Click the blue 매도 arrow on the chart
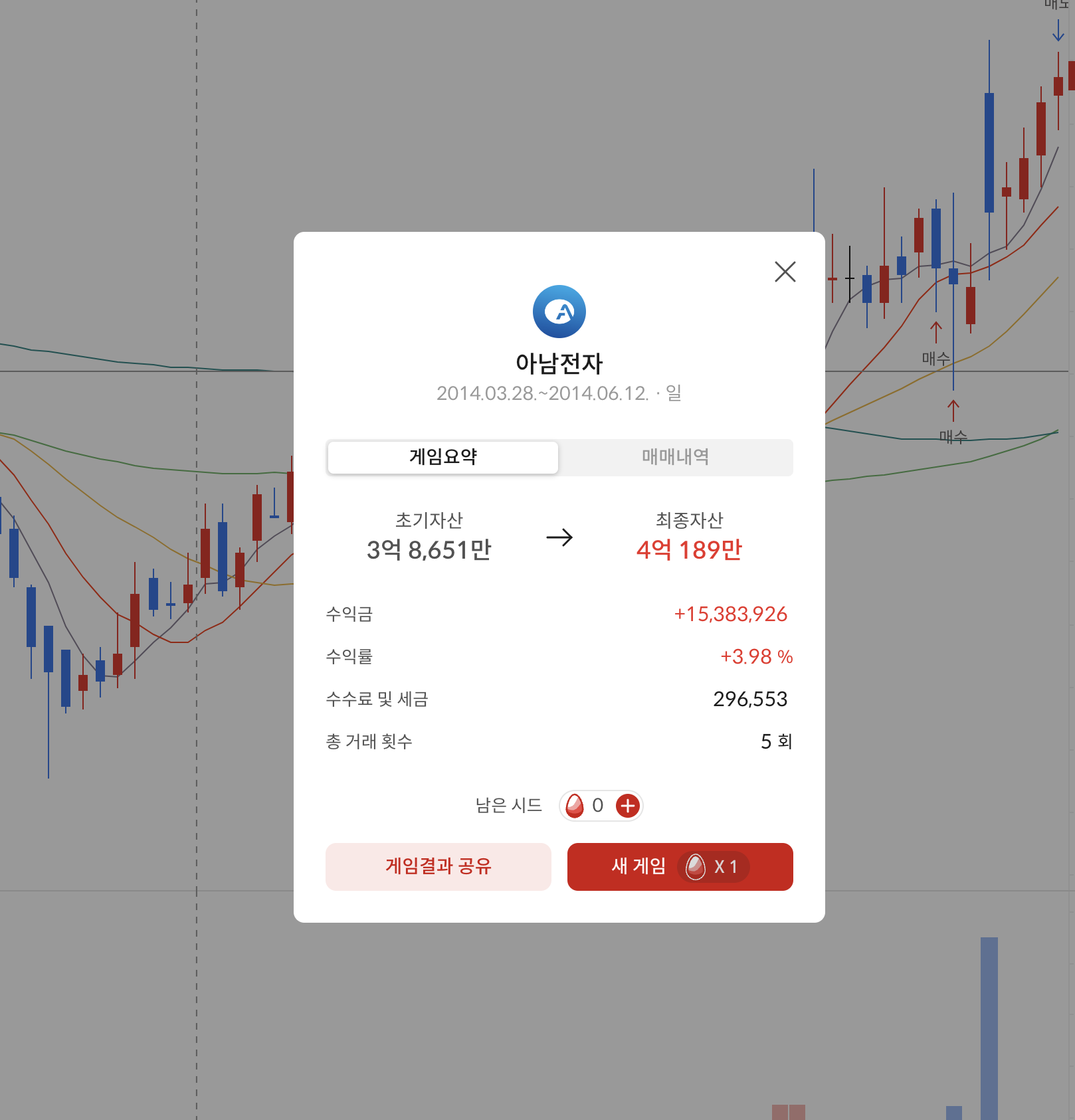 (x=1058, y=31)
